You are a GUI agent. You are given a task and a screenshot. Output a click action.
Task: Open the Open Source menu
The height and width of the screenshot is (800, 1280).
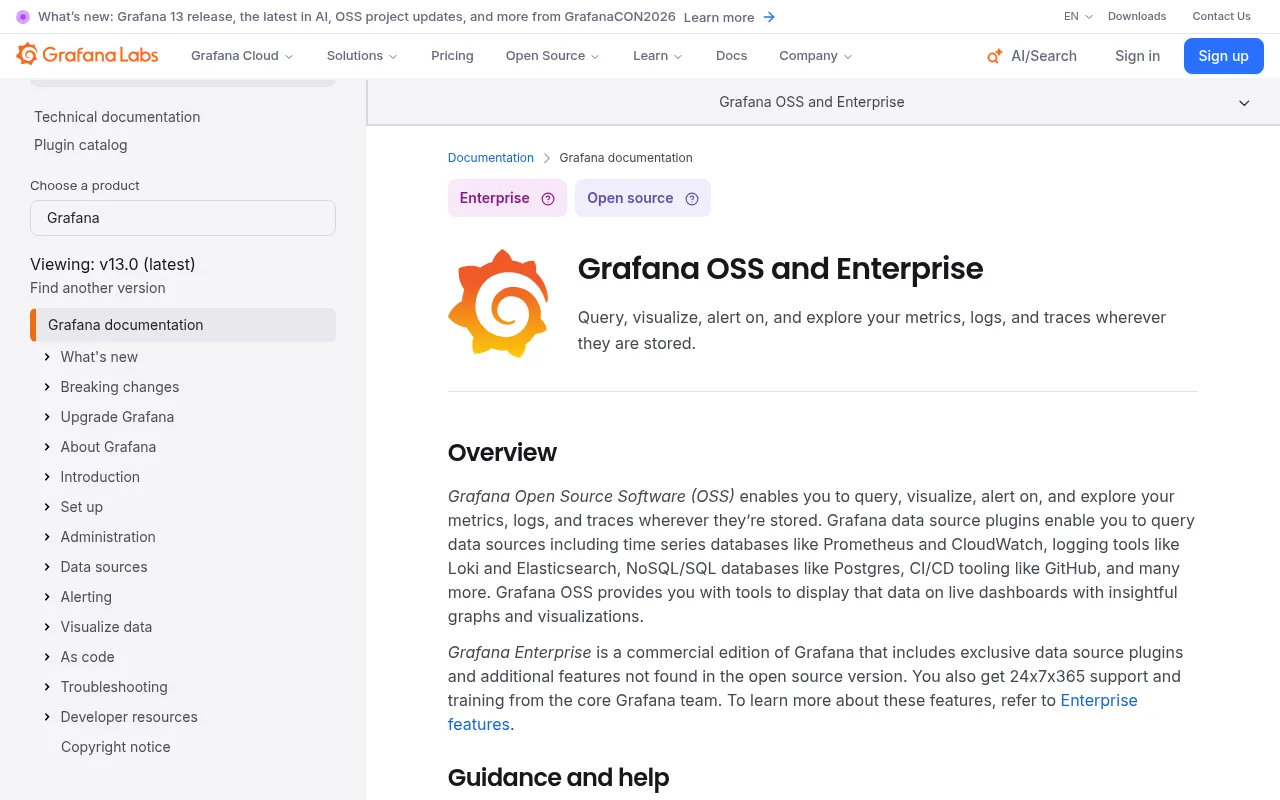point(553,56)
